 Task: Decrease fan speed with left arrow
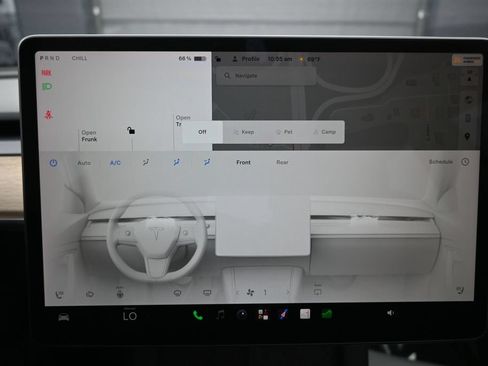pyautogui.click(x=237, y=293)
